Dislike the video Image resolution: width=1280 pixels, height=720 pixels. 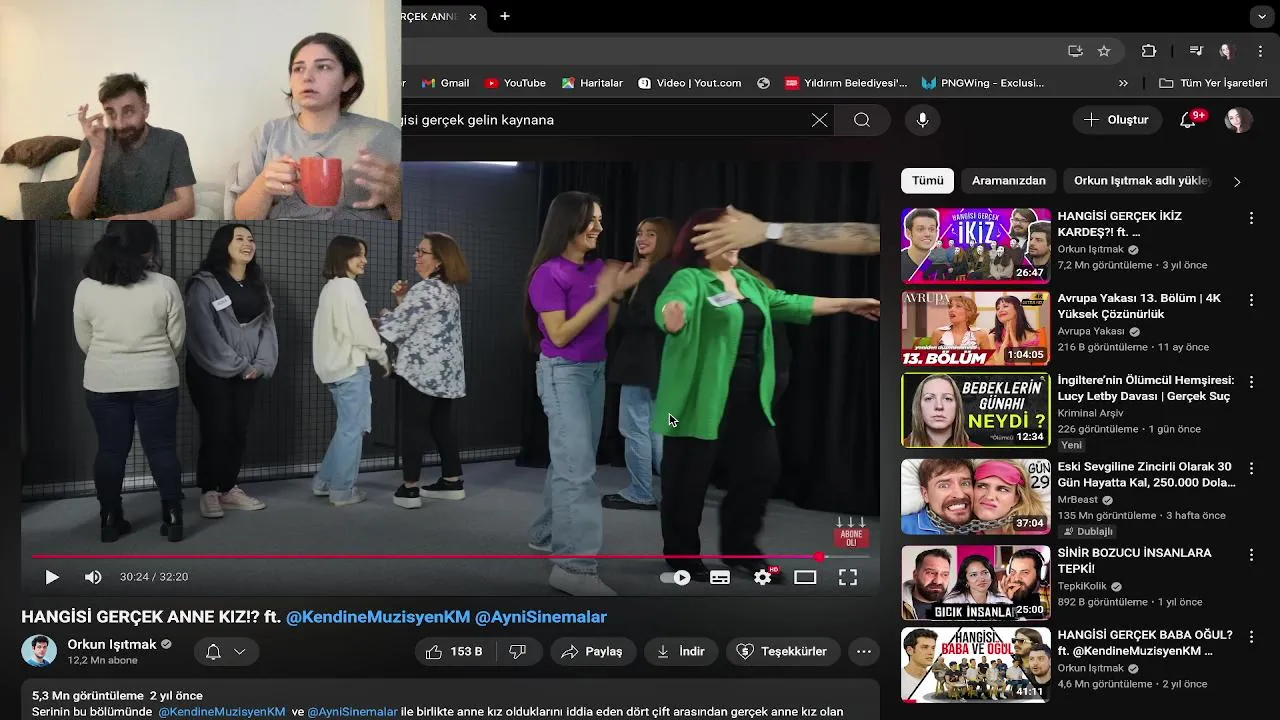coord(518,652)
